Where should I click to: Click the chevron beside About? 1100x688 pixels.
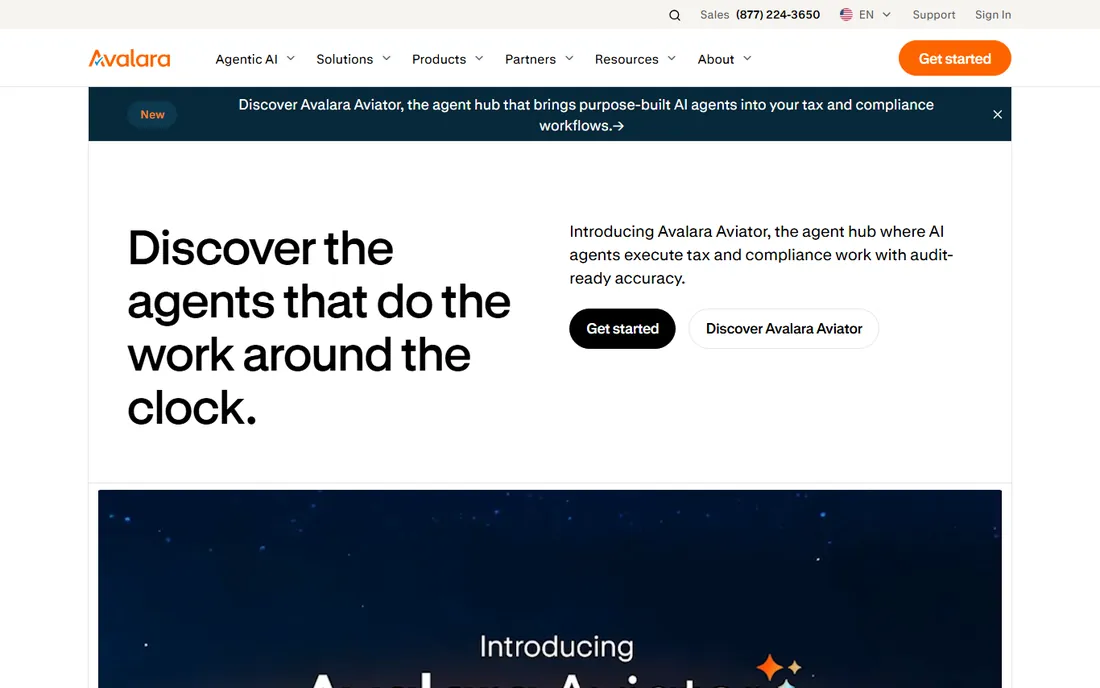[747, 58]
